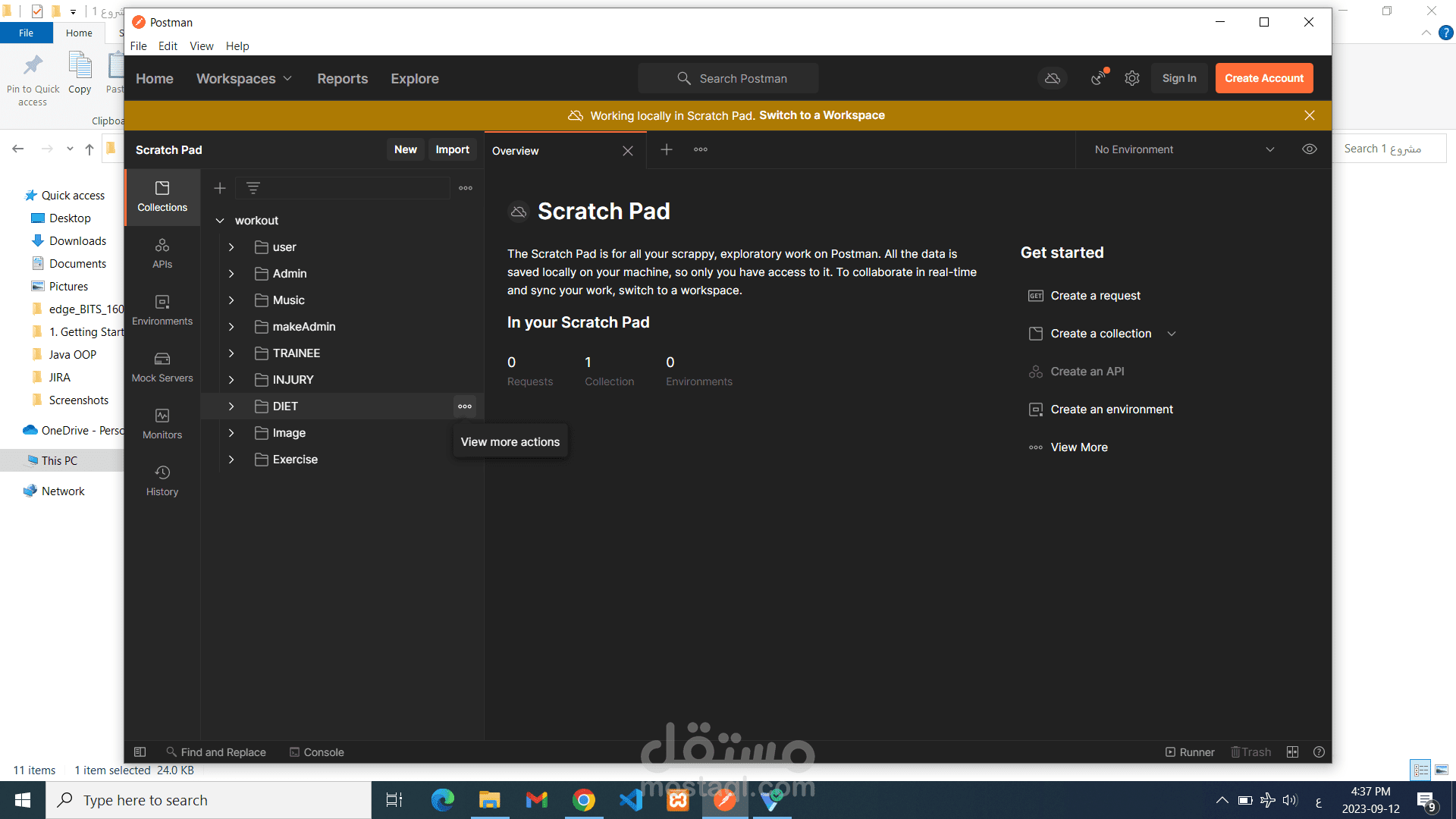The image size is (1456, 819).
Task: Open Find and Replace in the status bar
Action: [216, 752]
